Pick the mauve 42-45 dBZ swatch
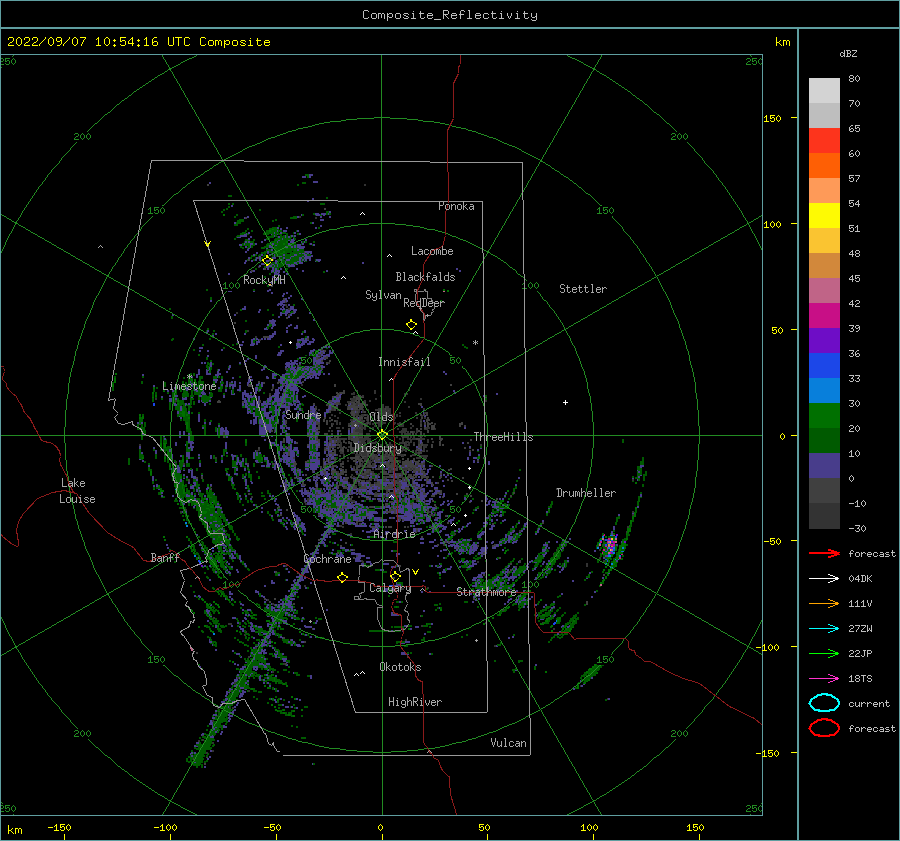The image size is (900, 841). coord(824,290)
